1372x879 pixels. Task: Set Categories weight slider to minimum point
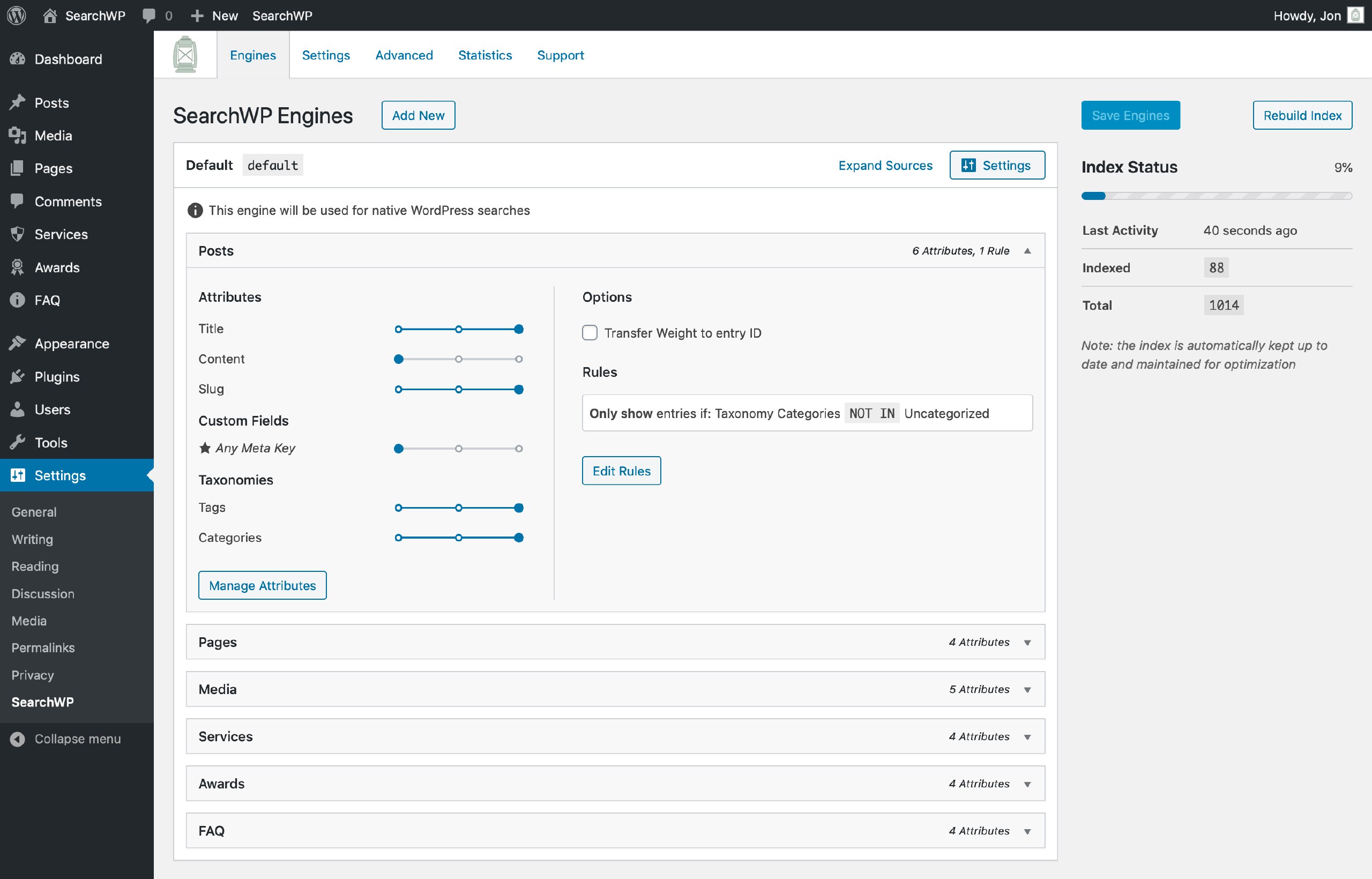click(x=398, y=538)
